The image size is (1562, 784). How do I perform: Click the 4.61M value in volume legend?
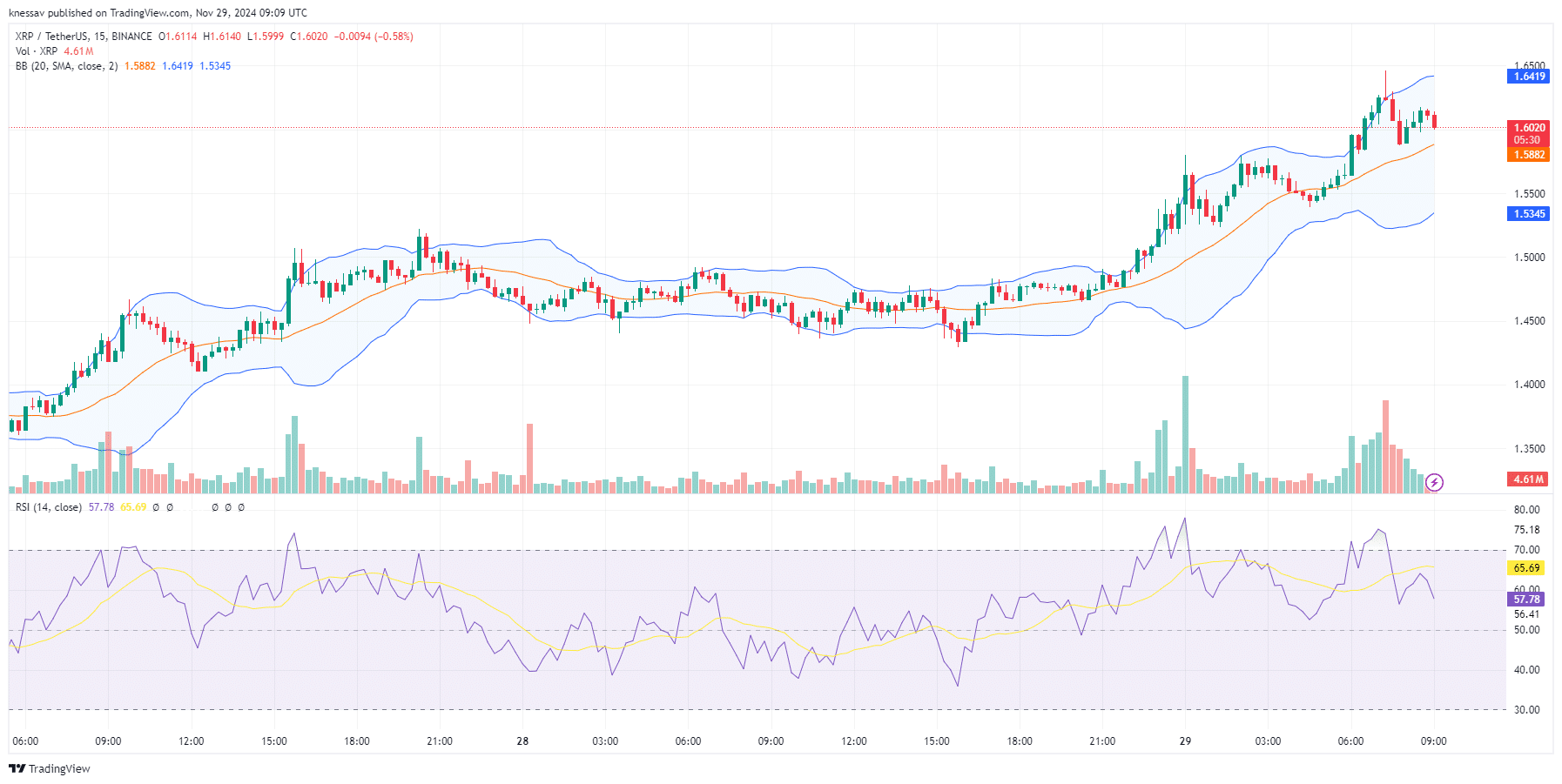(x=78, y=51)
